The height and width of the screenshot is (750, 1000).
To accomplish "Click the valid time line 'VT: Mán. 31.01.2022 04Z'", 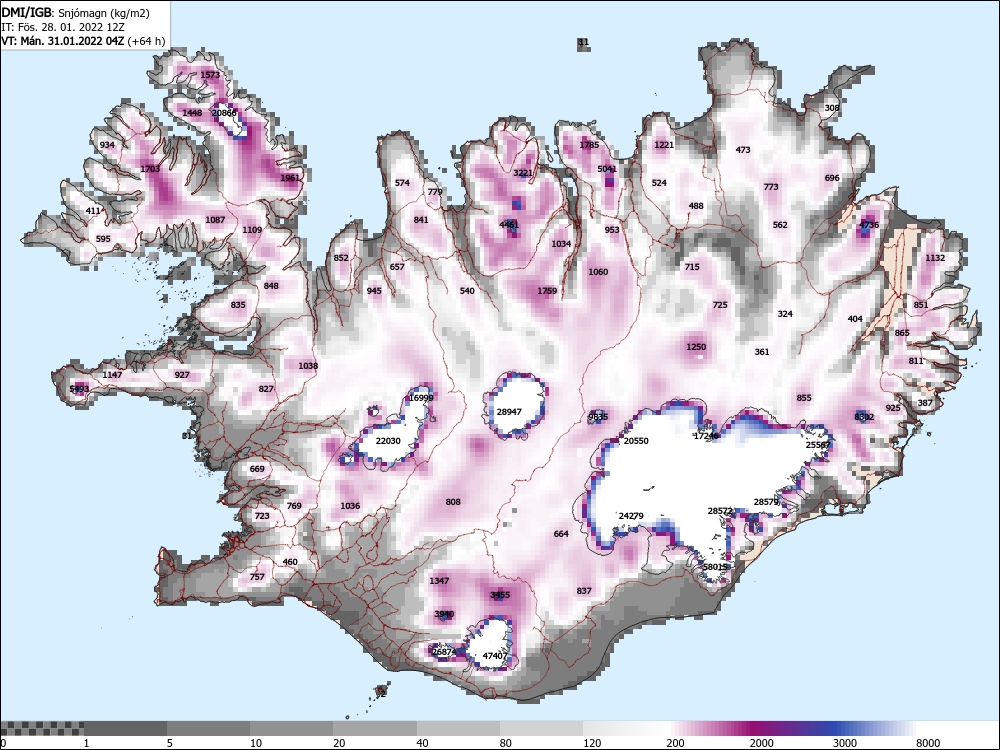I will pyautogui.click(x=63, y=41).
